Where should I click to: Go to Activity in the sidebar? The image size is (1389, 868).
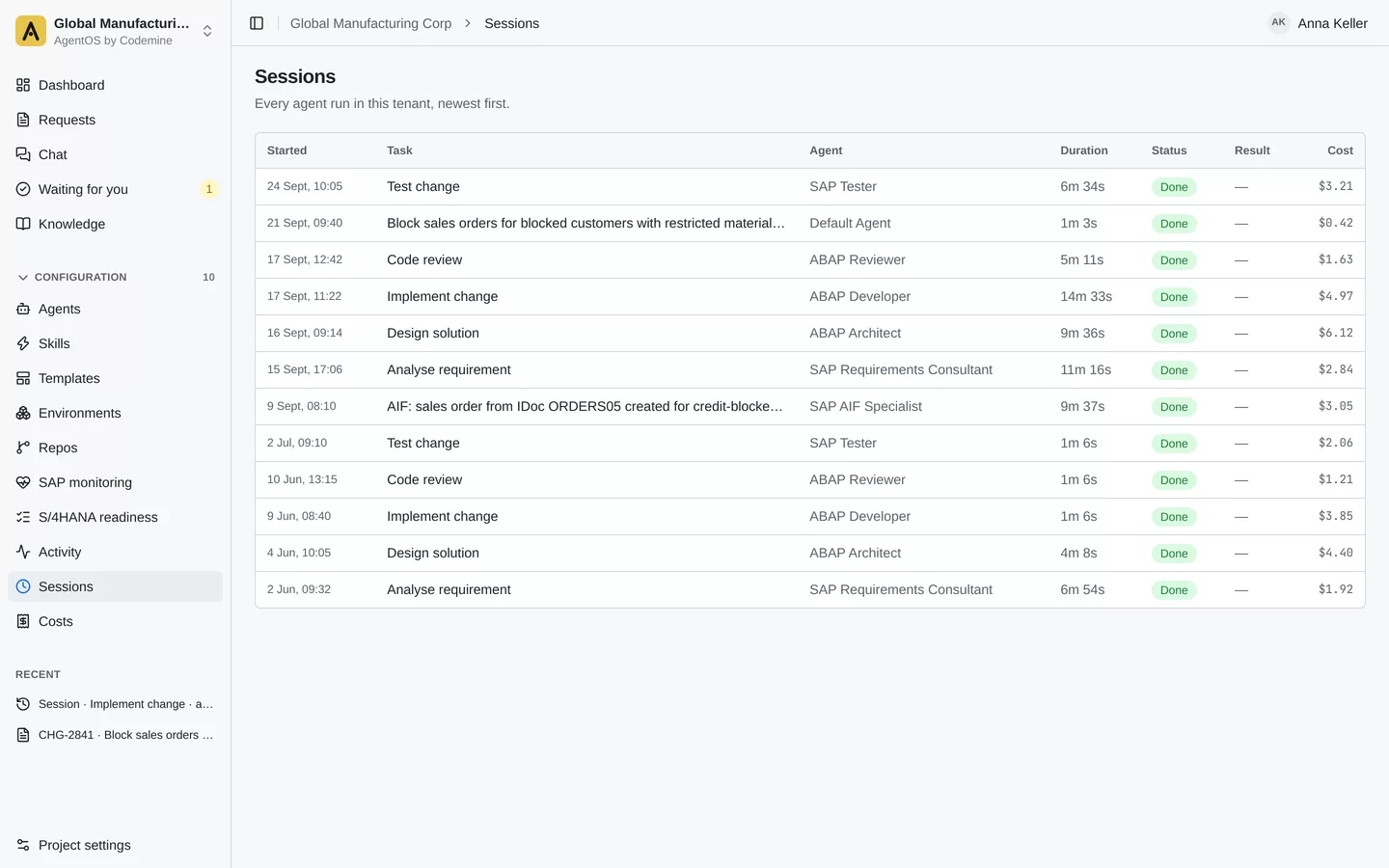coord(115,552)
